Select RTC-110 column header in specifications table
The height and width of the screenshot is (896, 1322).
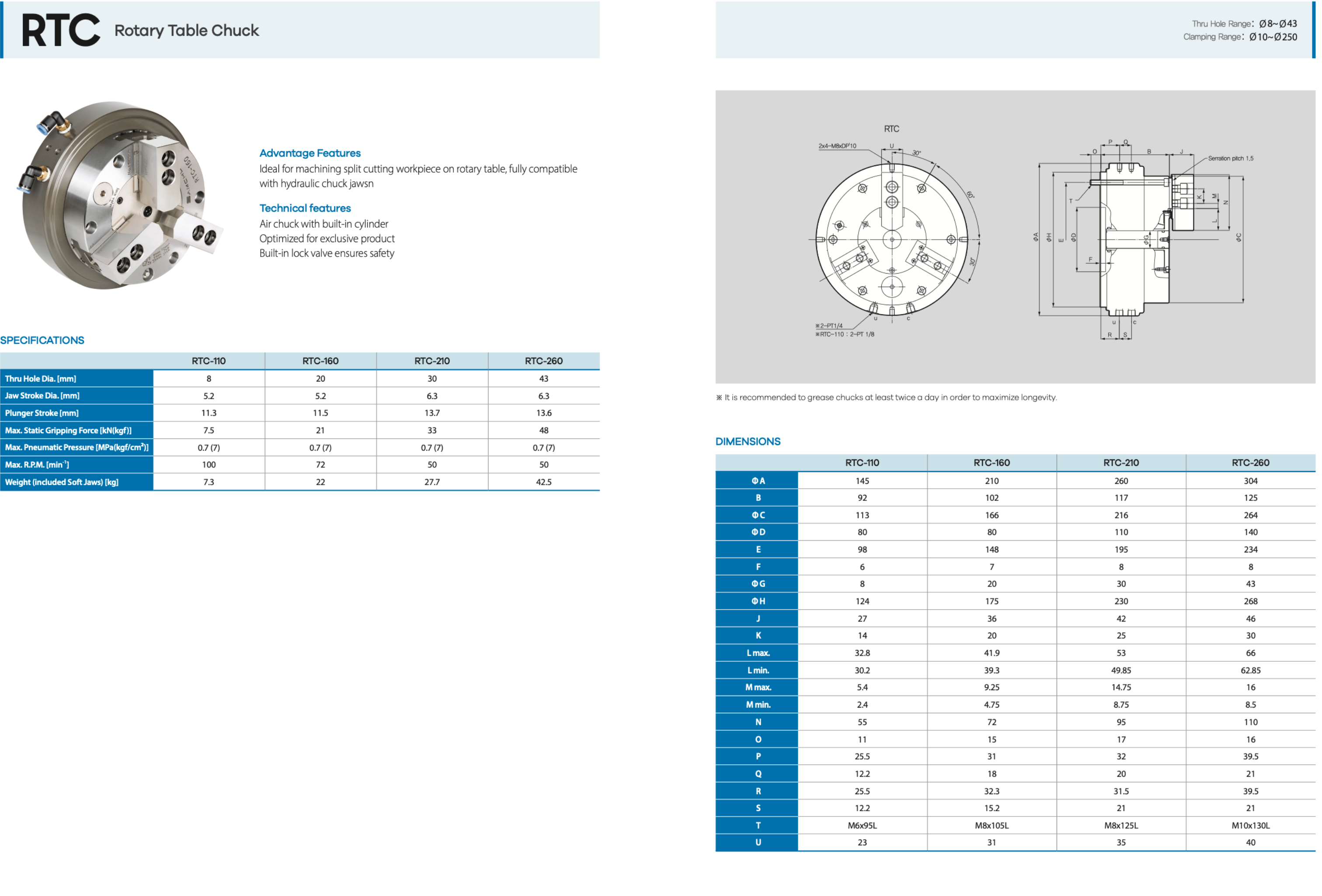209,361
